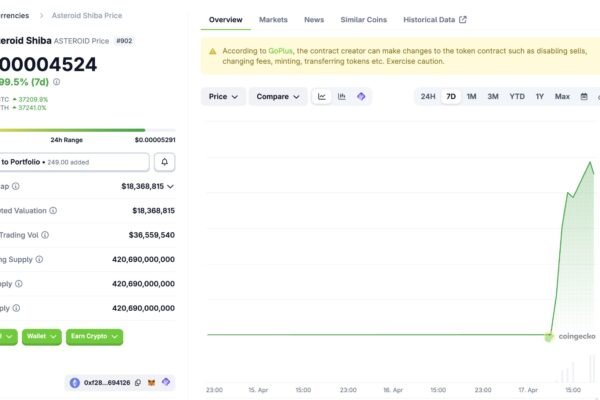Open the Wallet dropdown button
The height and width of the screenshot is (400, 600).
[x=42, y=337]
